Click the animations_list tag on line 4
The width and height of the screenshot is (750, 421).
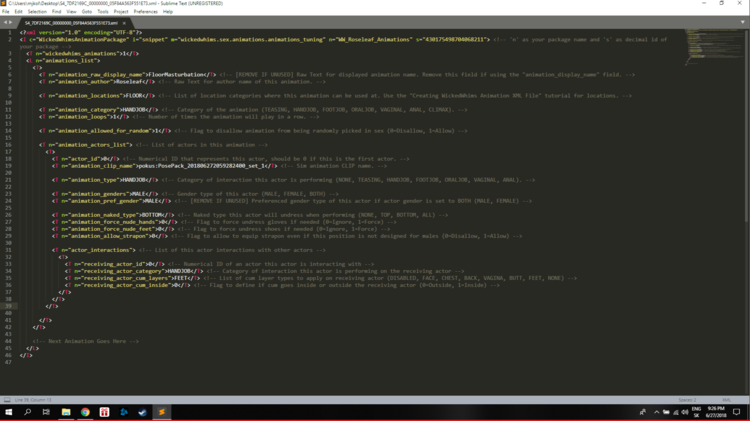pyautogui.click(x=63, y=61)
